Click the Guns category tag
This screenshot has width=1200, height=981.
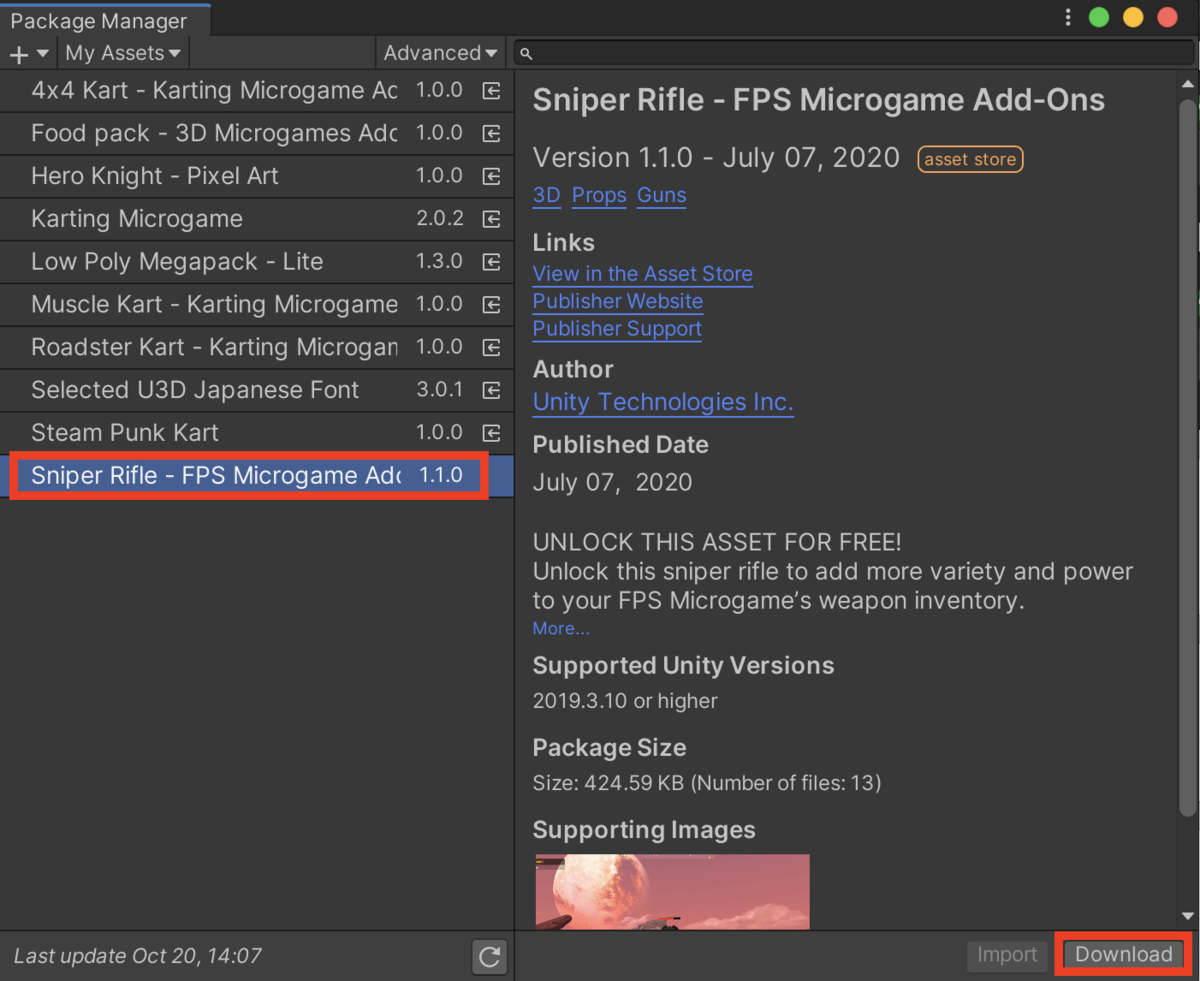coord(662,195)
